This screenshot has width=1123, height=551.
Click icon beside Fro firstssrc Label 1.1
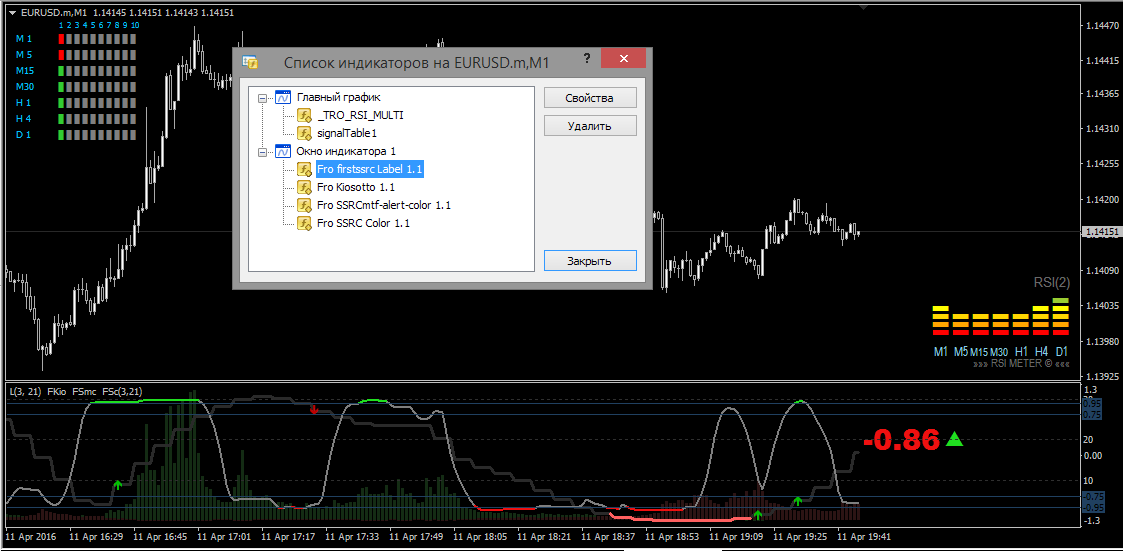point(304,169)
